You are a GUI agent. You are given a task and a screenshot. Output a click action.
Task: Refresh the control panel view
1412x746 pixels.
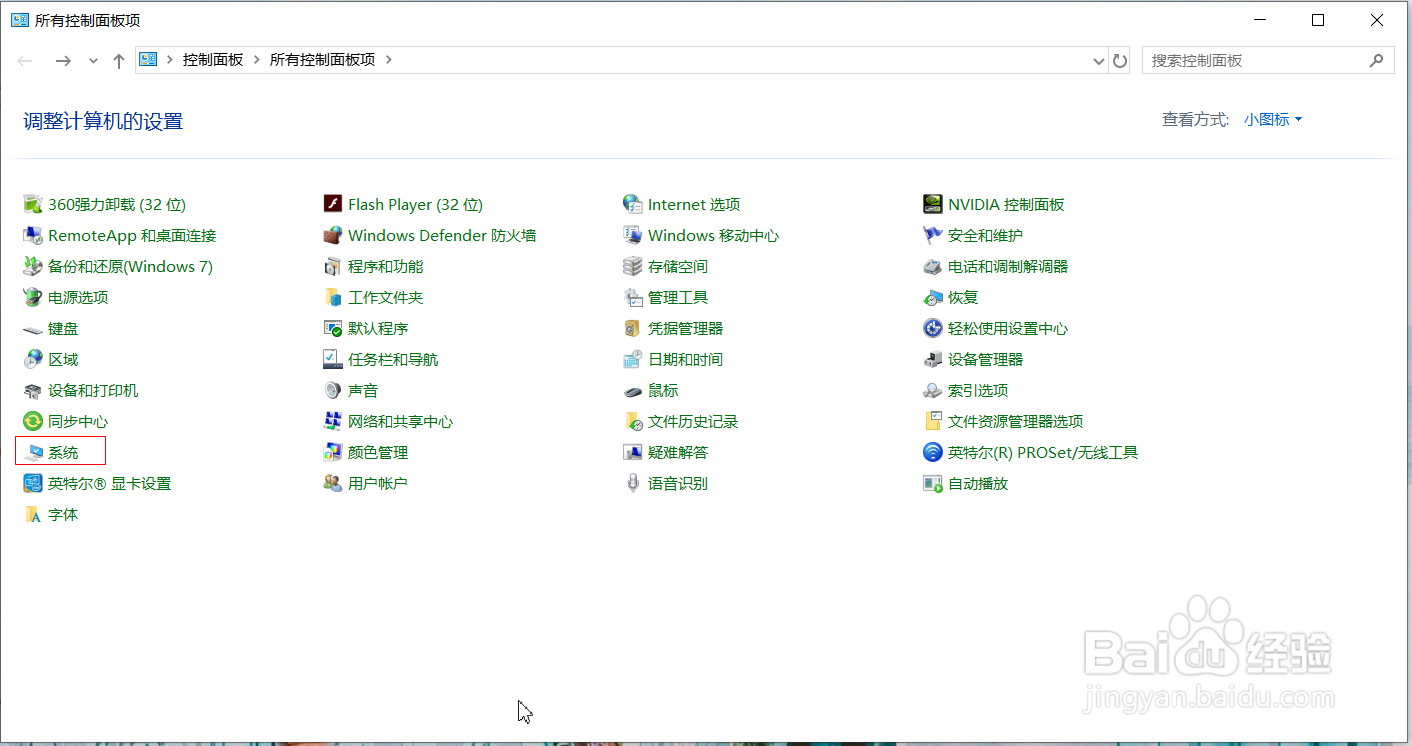1120,60
